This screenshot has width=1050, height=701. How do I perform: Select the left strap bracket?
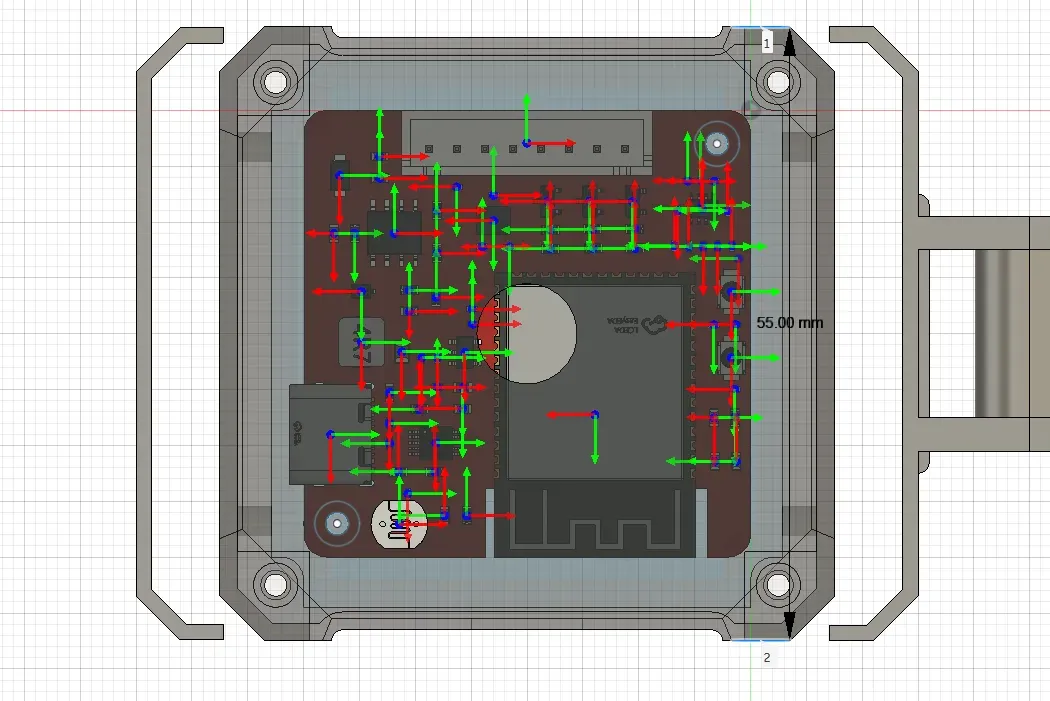click(x=179, y=333)
